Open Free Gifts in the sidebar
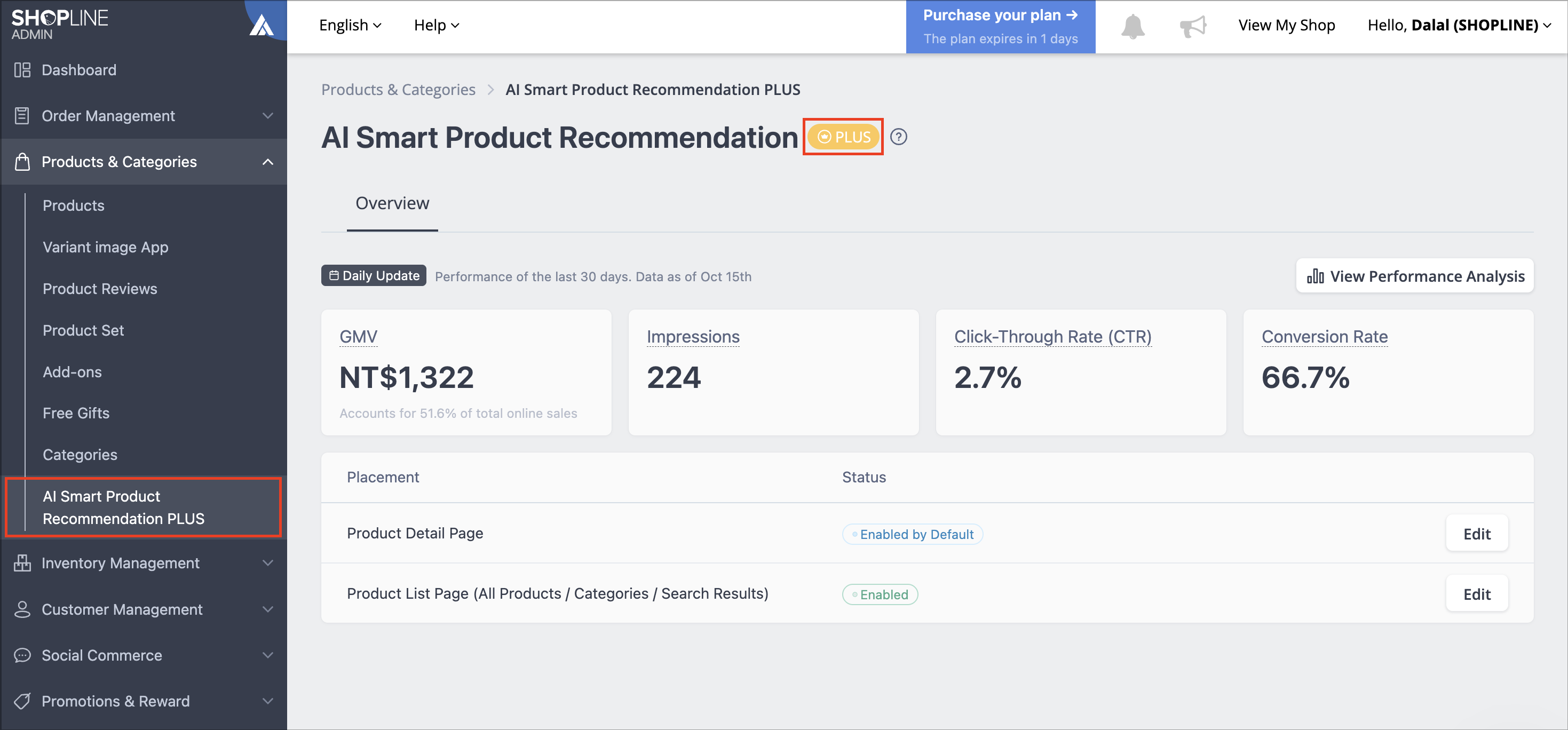 click(76, 414)
